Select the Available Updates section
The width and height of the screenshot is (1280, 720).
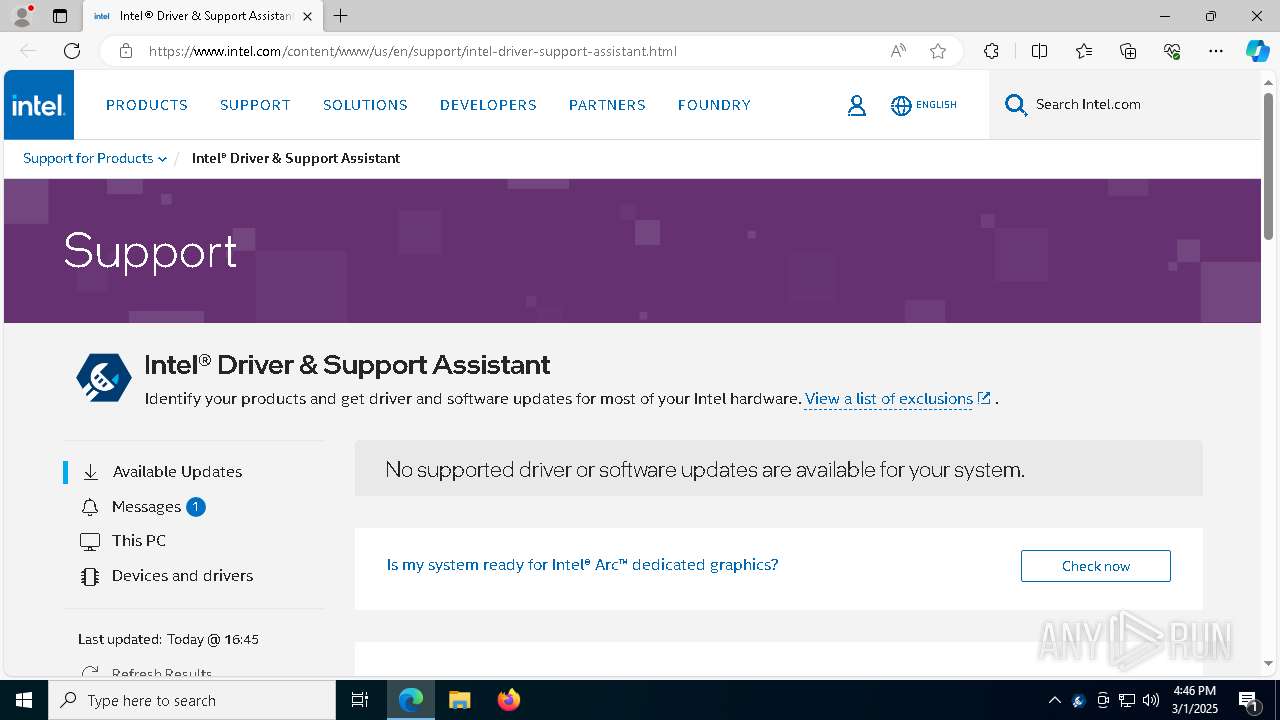(x=177, y=472)
